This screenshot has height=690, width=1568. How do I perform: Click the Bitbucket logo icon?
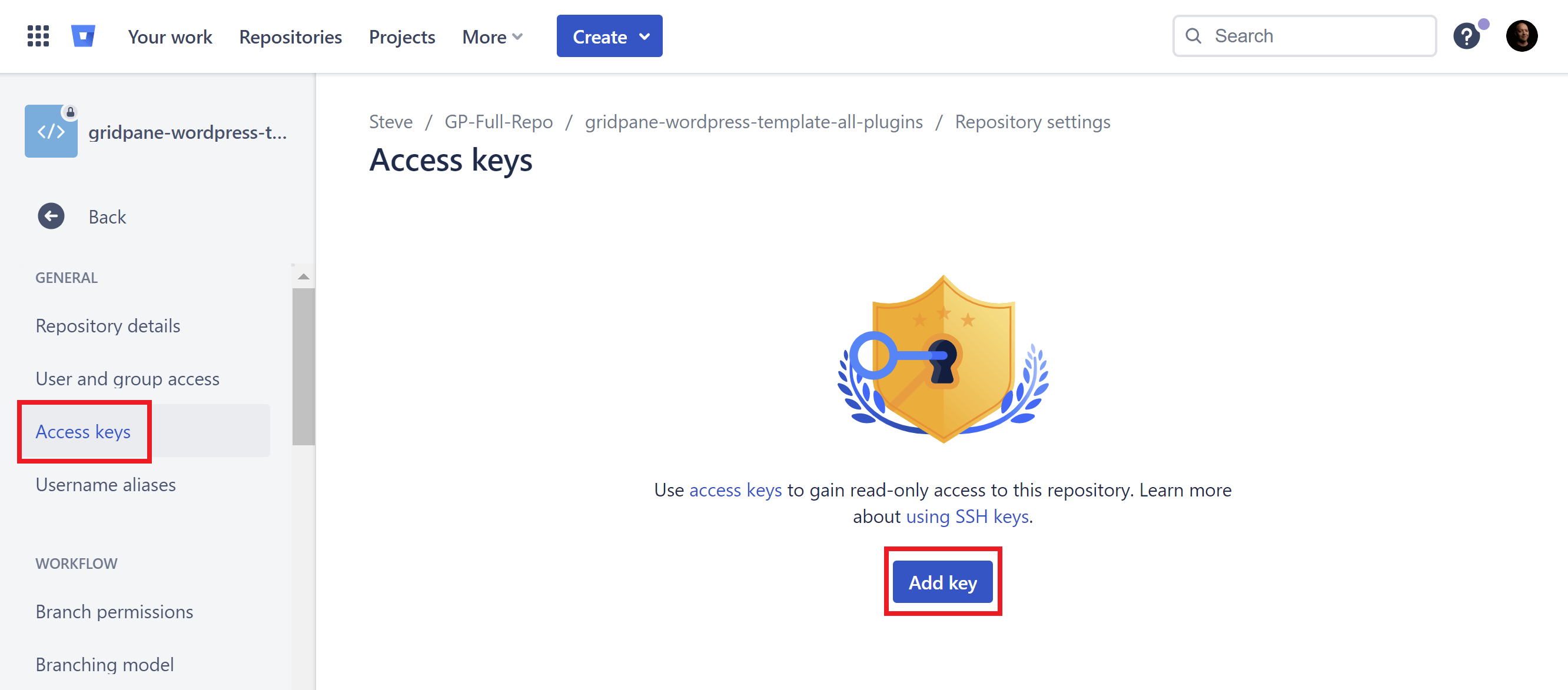tap(84, 36)
